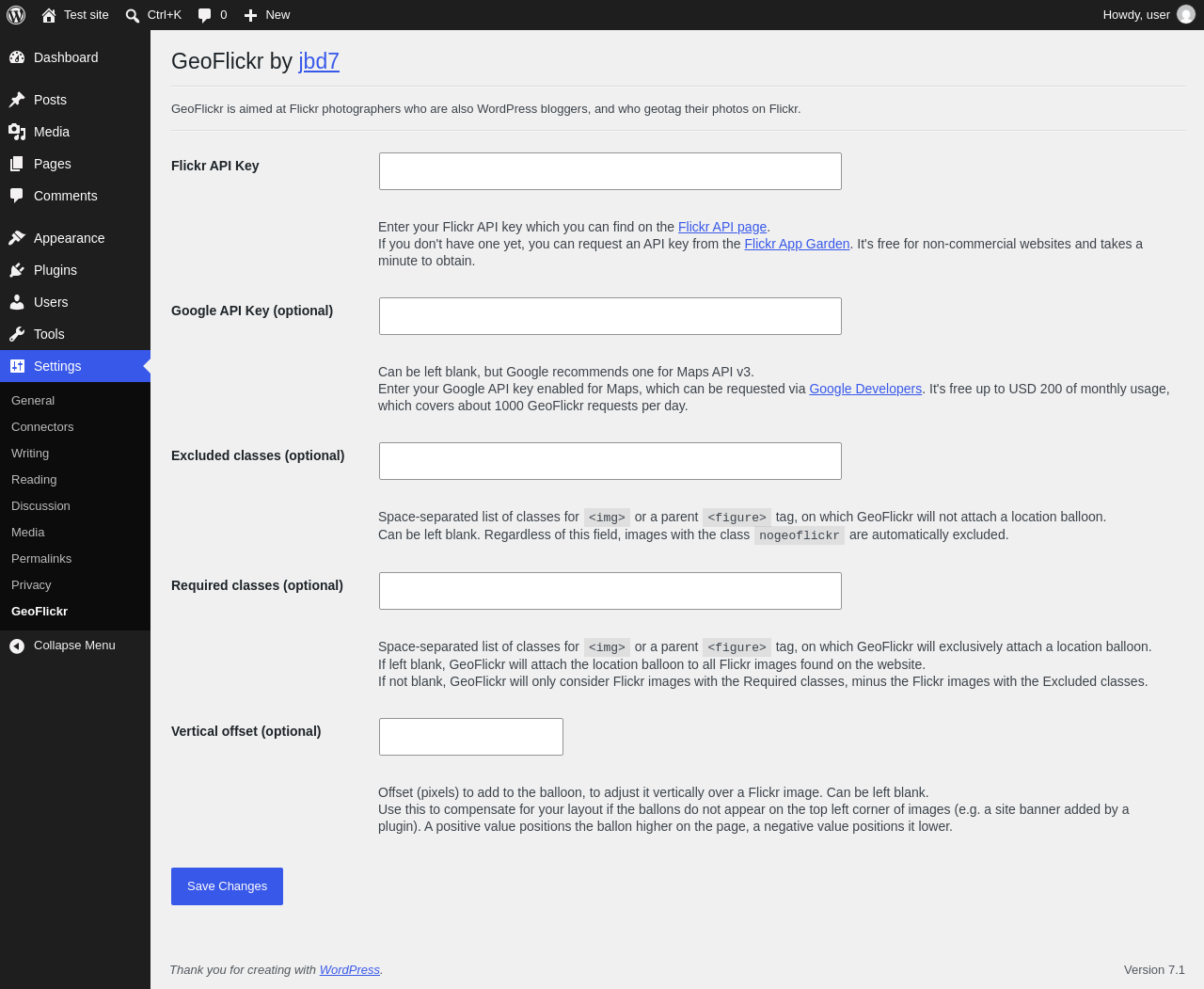1204x989 pixels.
Task: Click the Comments sidebar icon
Action: click(17, 196)
